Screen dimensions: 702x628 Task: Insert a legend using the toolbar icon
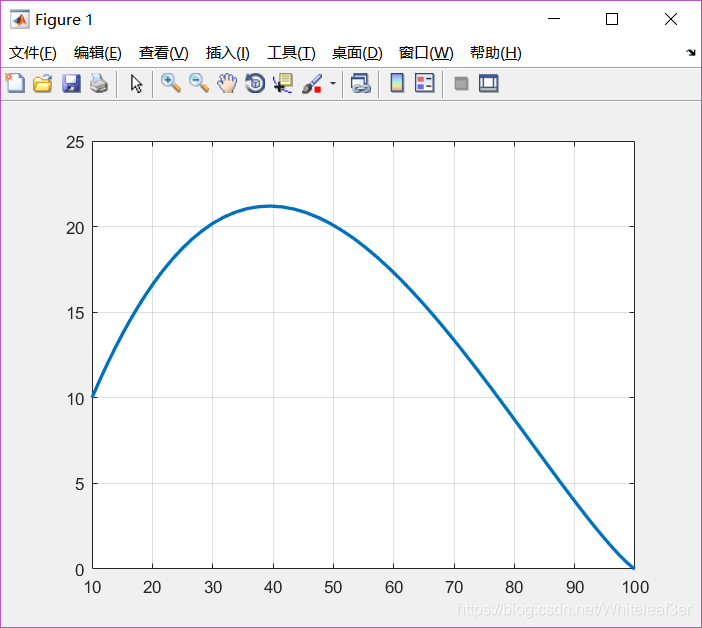424,83
